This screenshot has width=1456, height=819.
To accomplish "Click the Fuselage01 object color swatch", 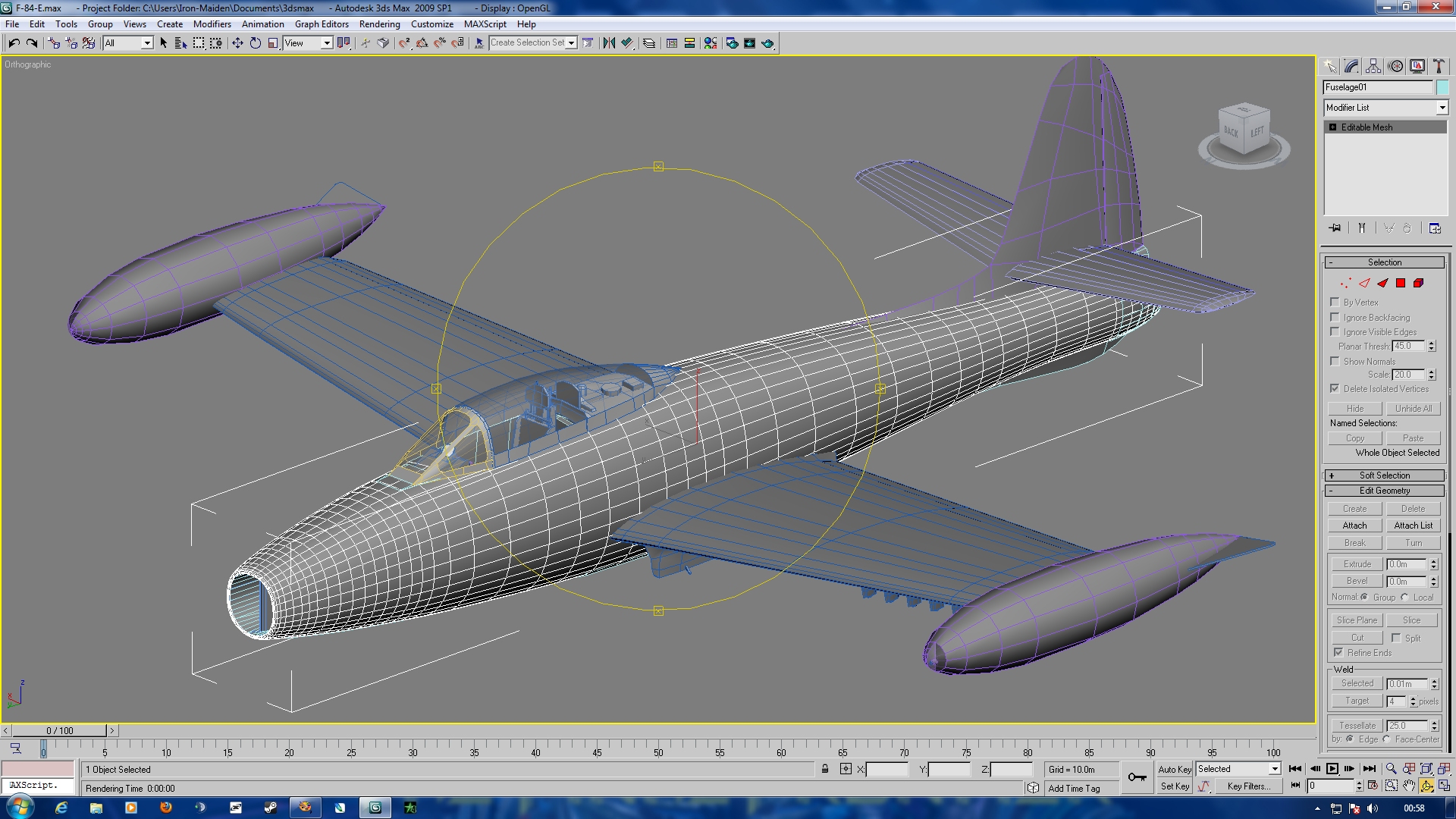I will (1442, 87).
